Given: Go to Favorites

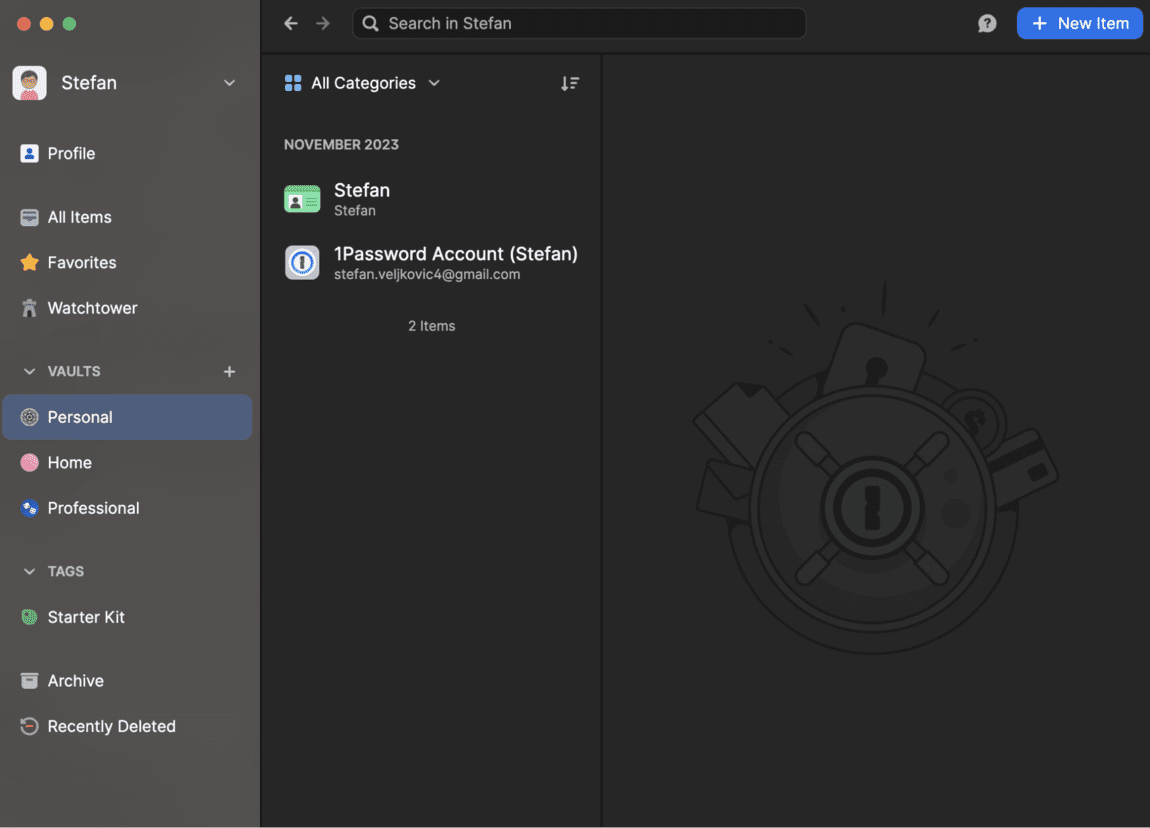Looking at the screenshot, I should [x=128, y=263].
